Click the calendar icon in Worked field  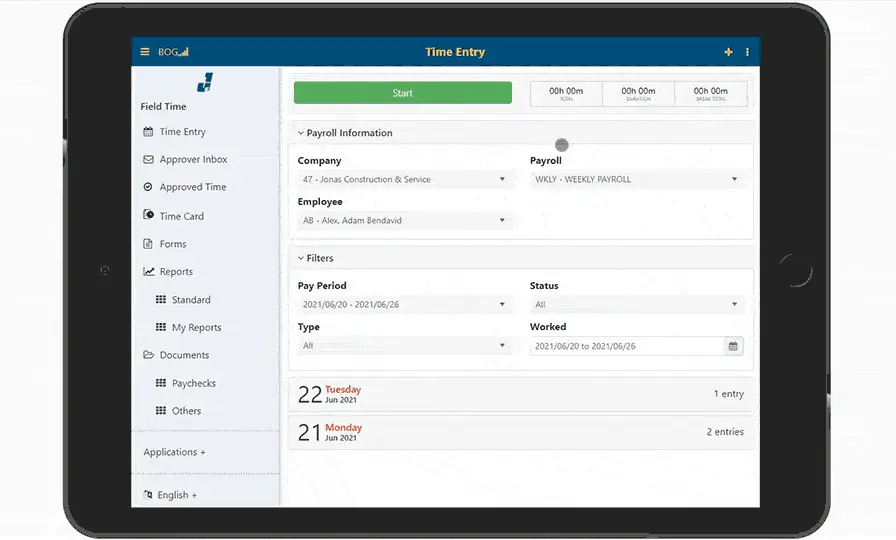[733, 346]
